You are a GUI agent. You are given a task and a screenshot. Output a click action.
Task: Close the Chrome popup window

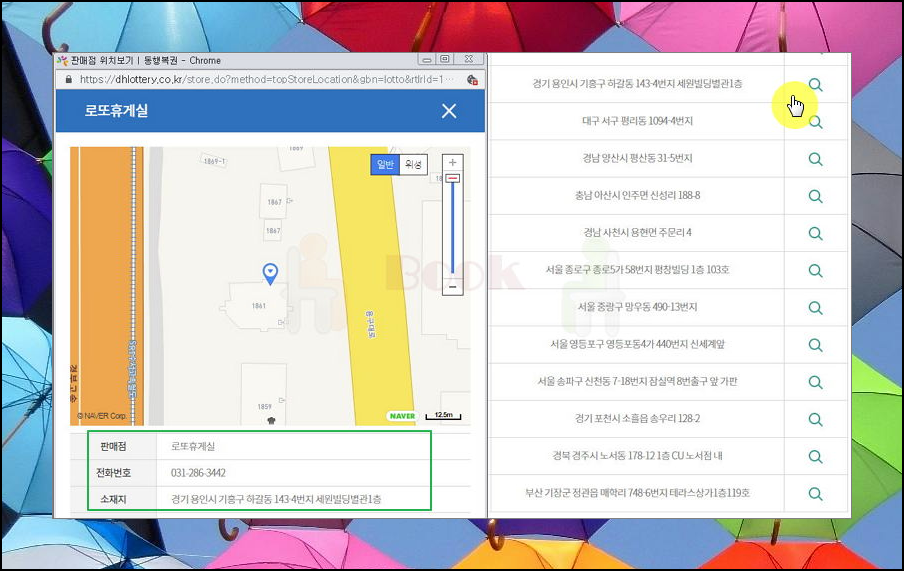pos(469,59)
